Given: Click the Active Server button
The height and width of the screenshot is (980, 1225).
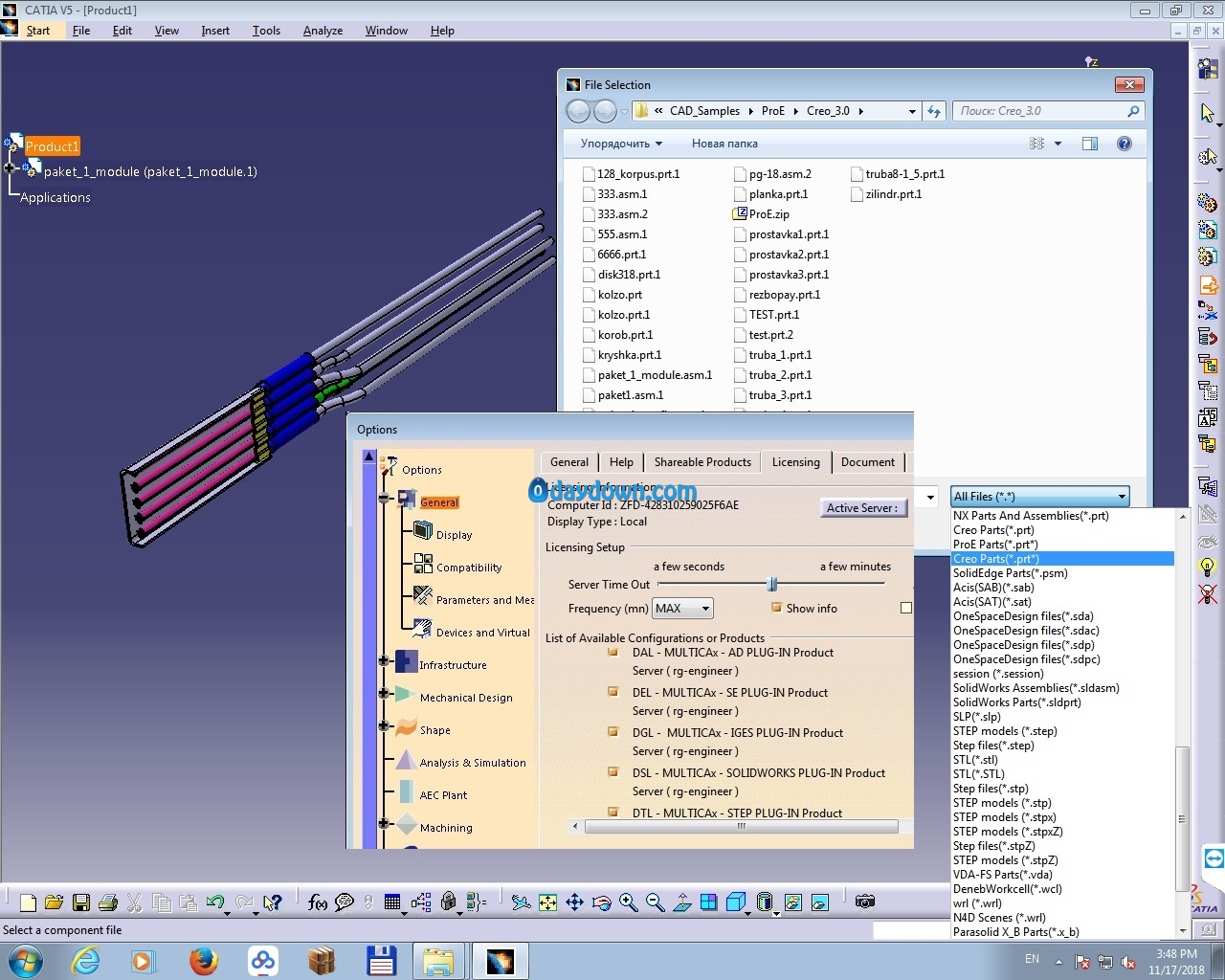Looking at the screenshot, I should click(862, 508).
